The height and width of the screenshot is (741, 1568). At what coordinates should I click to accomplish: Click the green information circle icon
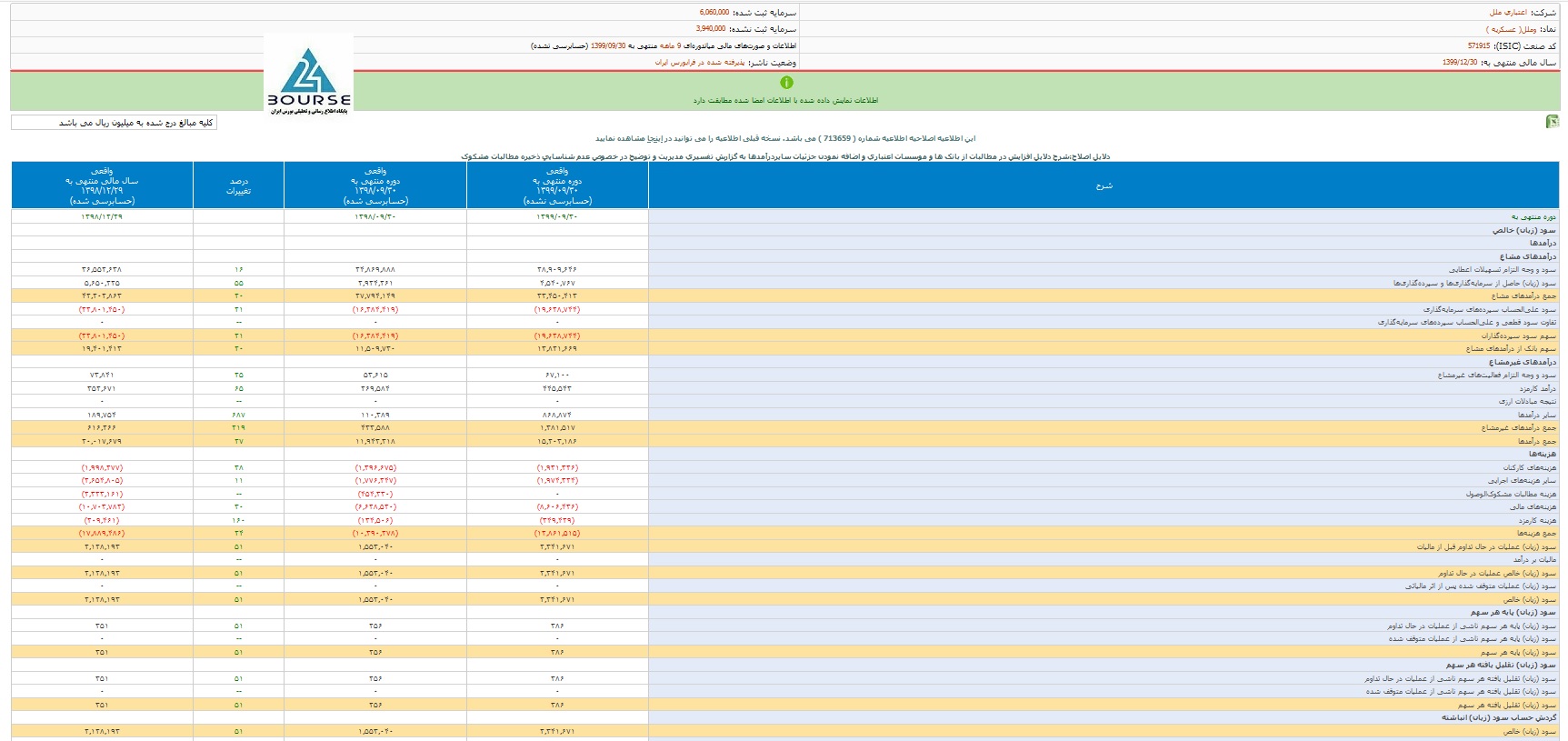(x=786, y=83)
